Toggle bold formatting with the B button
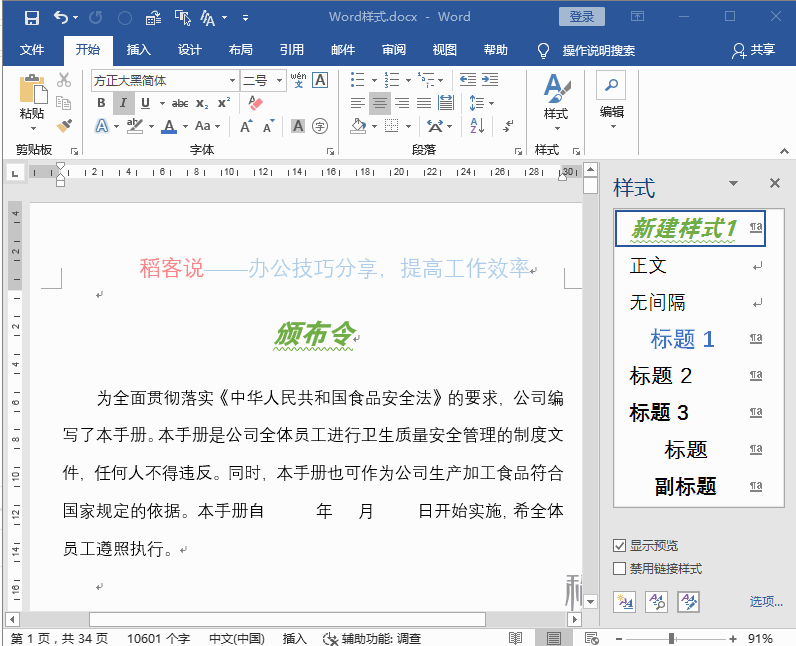The image size is (796, 646). tap(101, 103)
